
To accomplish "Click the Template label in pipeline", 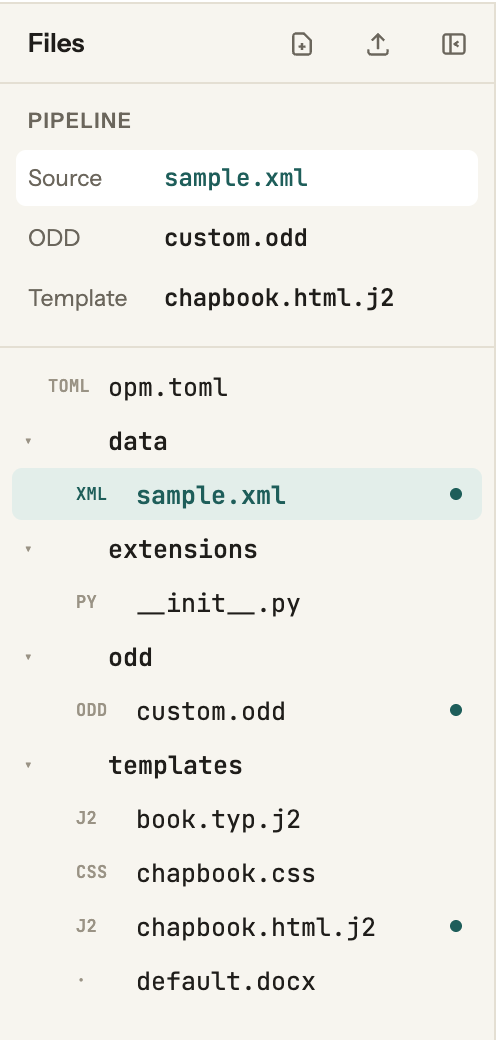I will pyautogui.click(x=77, y=298).
